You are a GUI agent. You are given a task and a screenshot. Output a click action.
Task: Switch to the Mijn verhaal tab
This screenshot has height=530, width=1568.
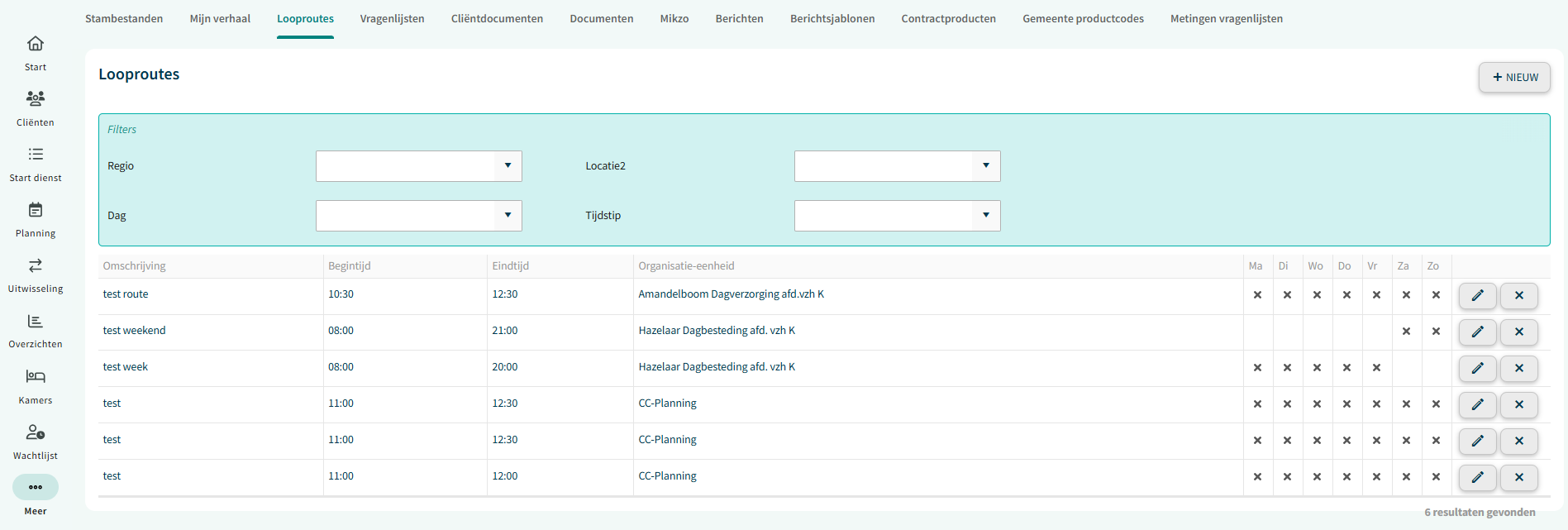click(x=220, y=19)
